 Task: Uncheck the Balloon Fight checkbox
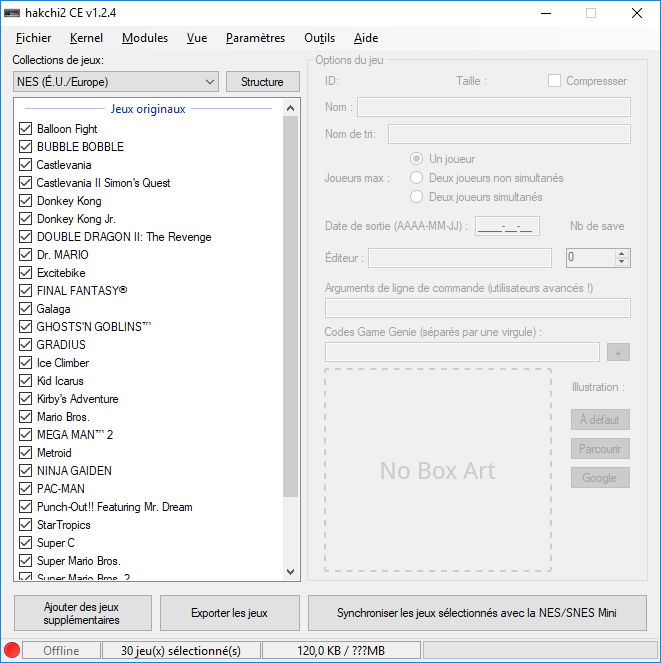click(x=25, y=129)
